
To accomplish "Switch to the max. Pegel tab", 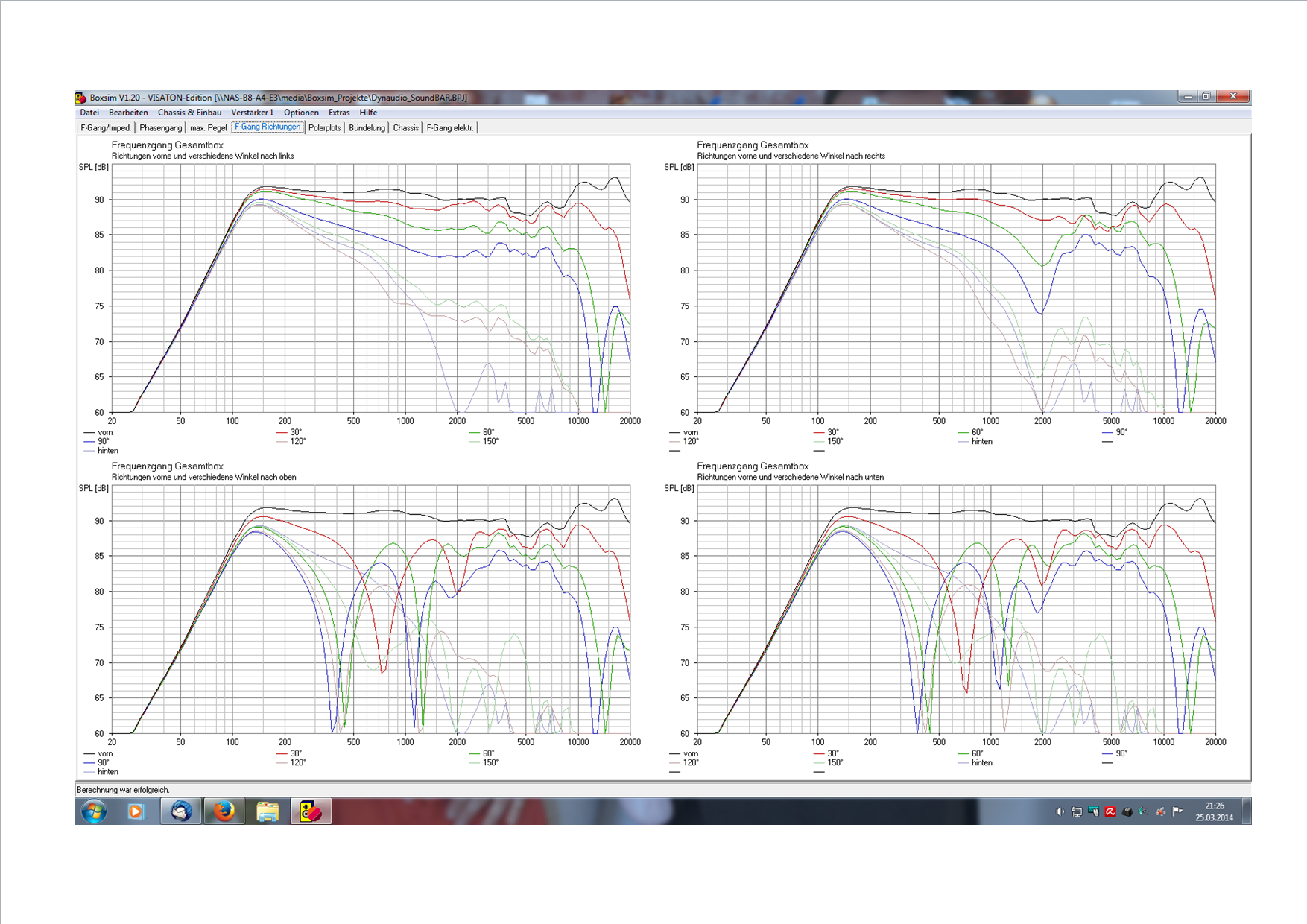I will coord(208,128).
